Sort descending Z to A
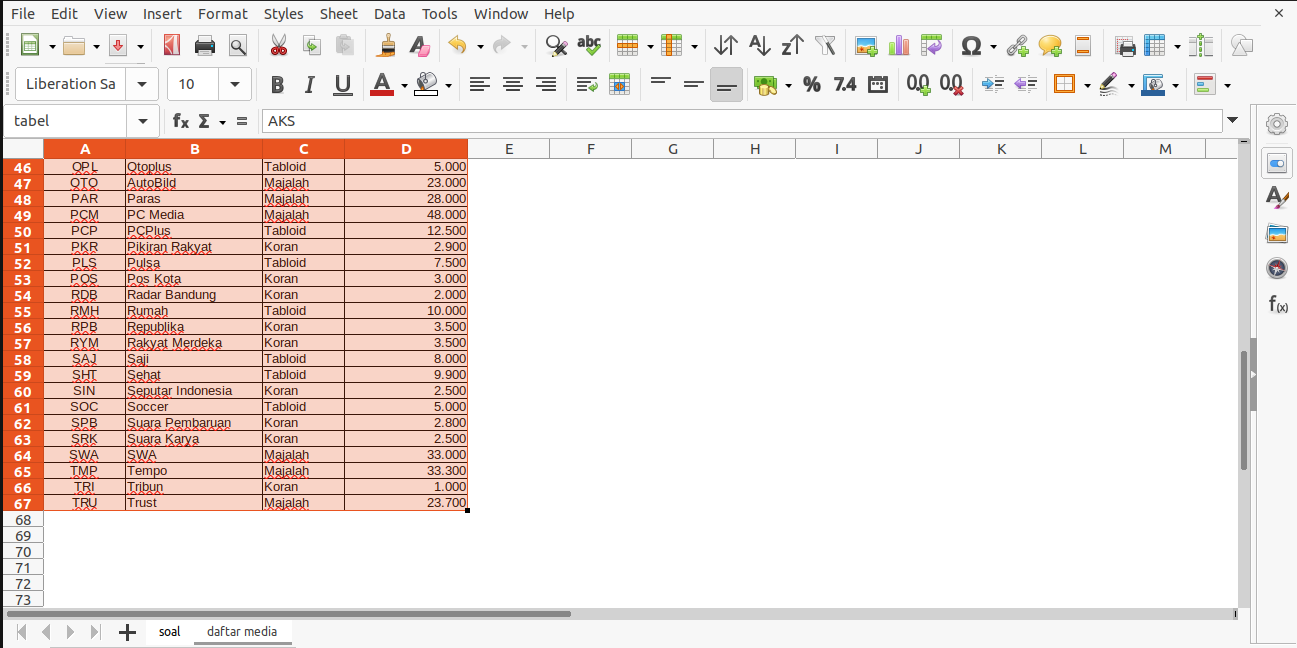Viewport: 1297px width, 648px height. coord(792,45)
